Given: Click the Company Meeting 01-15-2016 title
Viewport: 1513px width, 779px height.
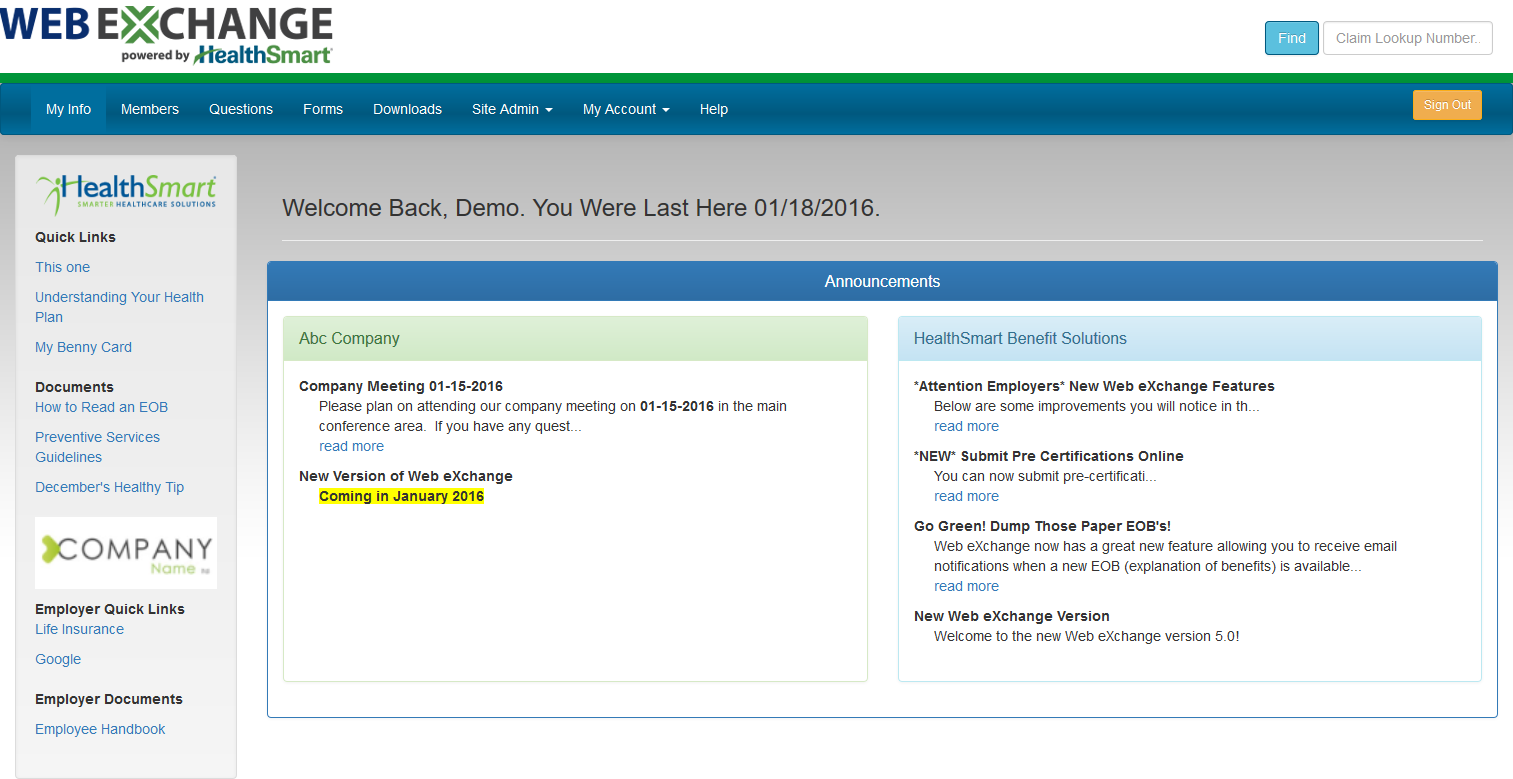Looking at the screenshot, I should (401, 386).
